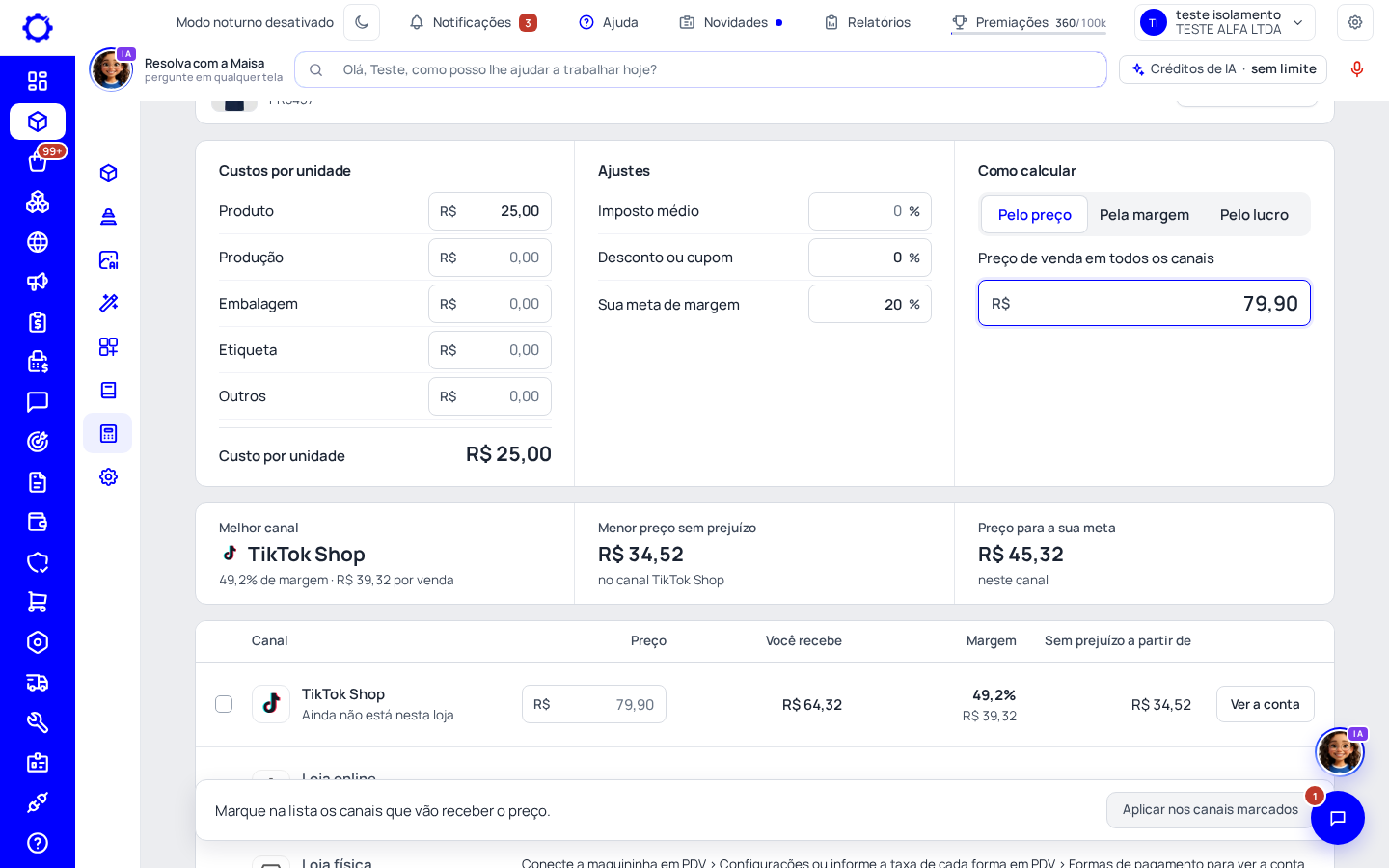Open the shopping cart icon in sidebar
Image resolution: width=1389 pixels, height=868 pixels.
click(38, 602)
